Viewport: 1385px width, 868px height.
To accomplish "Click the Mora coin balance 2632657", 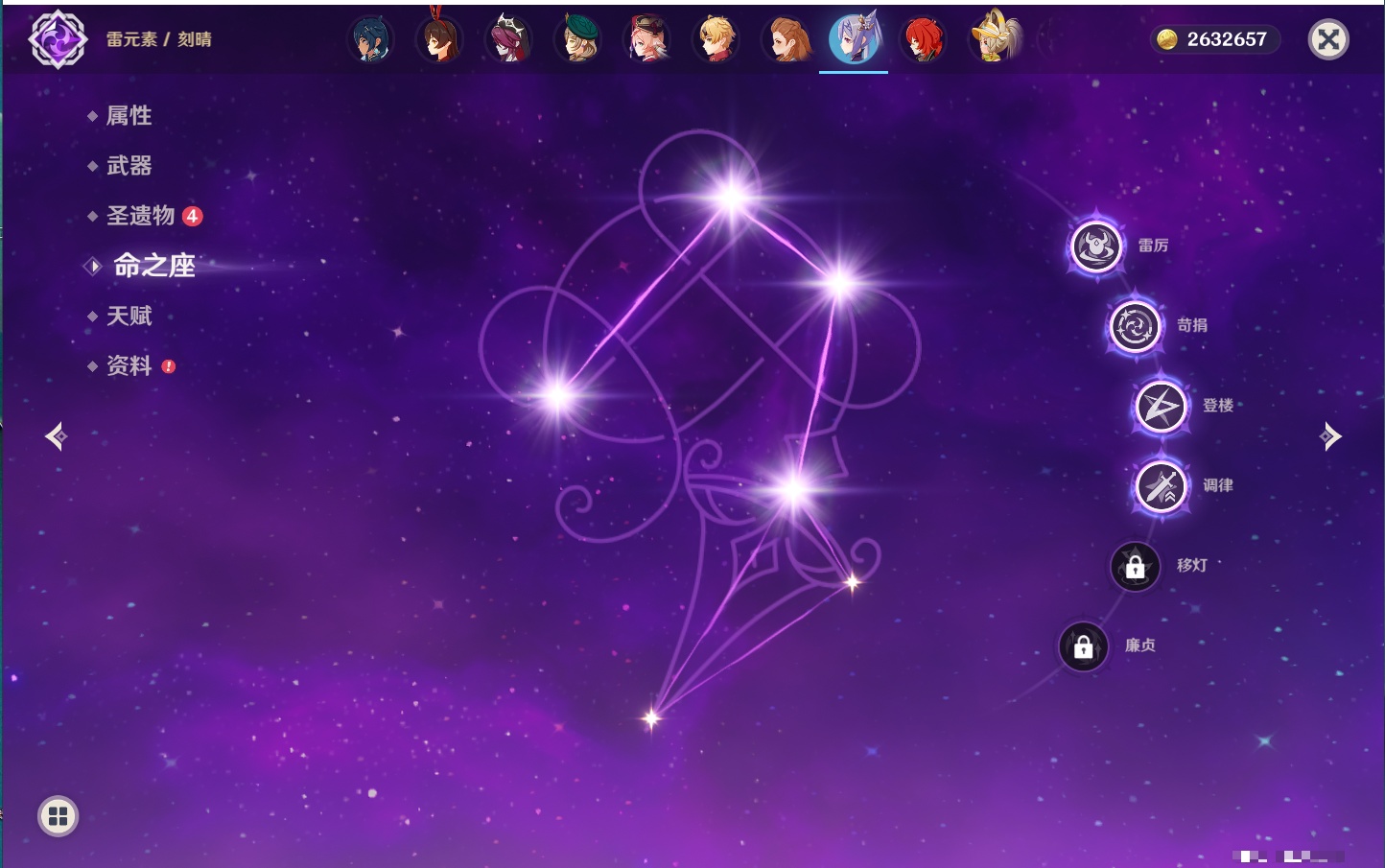I will (x=1214, y=39).
